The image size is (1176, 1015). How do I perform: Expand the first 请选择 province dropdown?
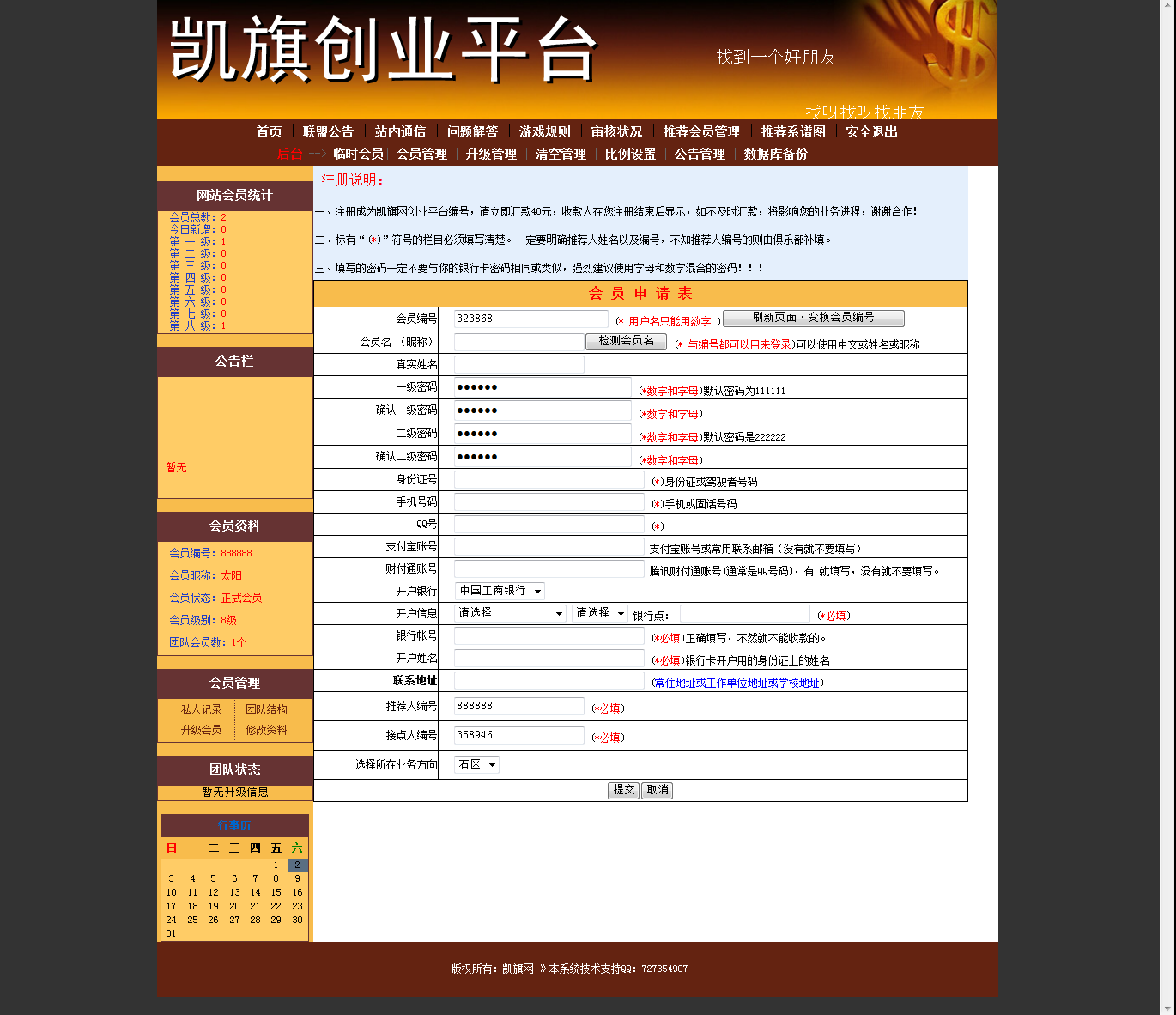click(x=510, y=613)
